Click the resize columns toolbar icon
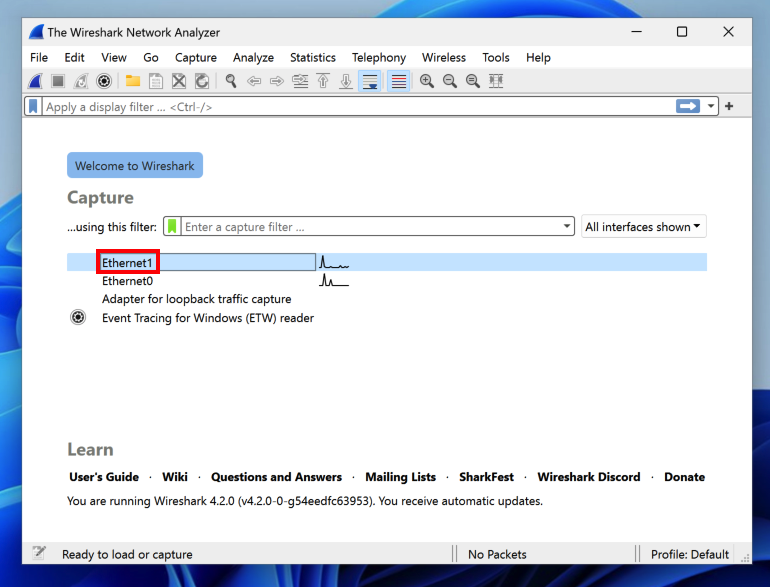Viewport: 770px width, 587px height. 496,81
